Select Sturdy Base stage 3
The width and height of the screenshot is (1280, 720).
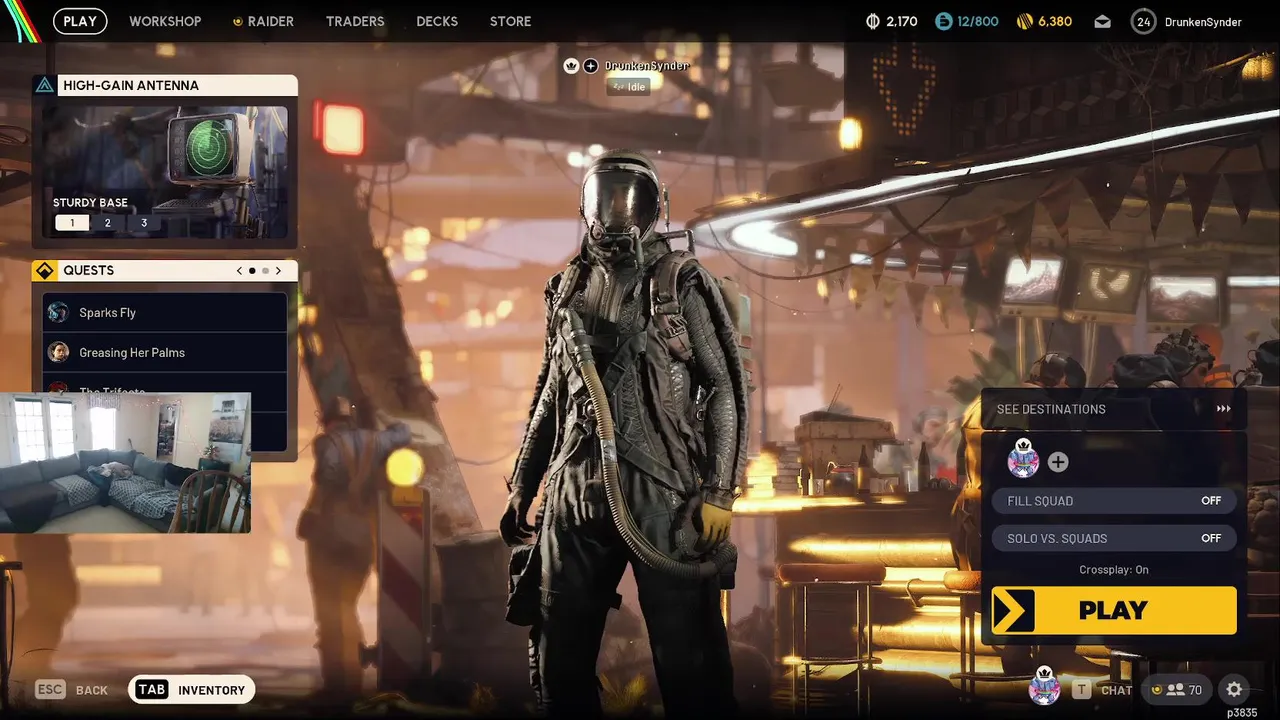tap(144, 223)
